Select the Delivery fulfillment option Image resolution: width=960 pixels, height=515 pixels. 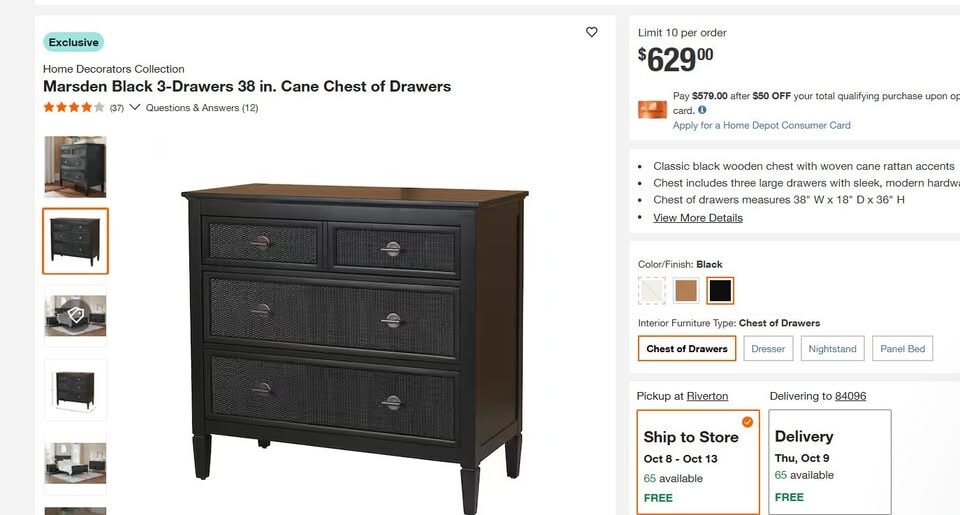(x=829, y=461)
